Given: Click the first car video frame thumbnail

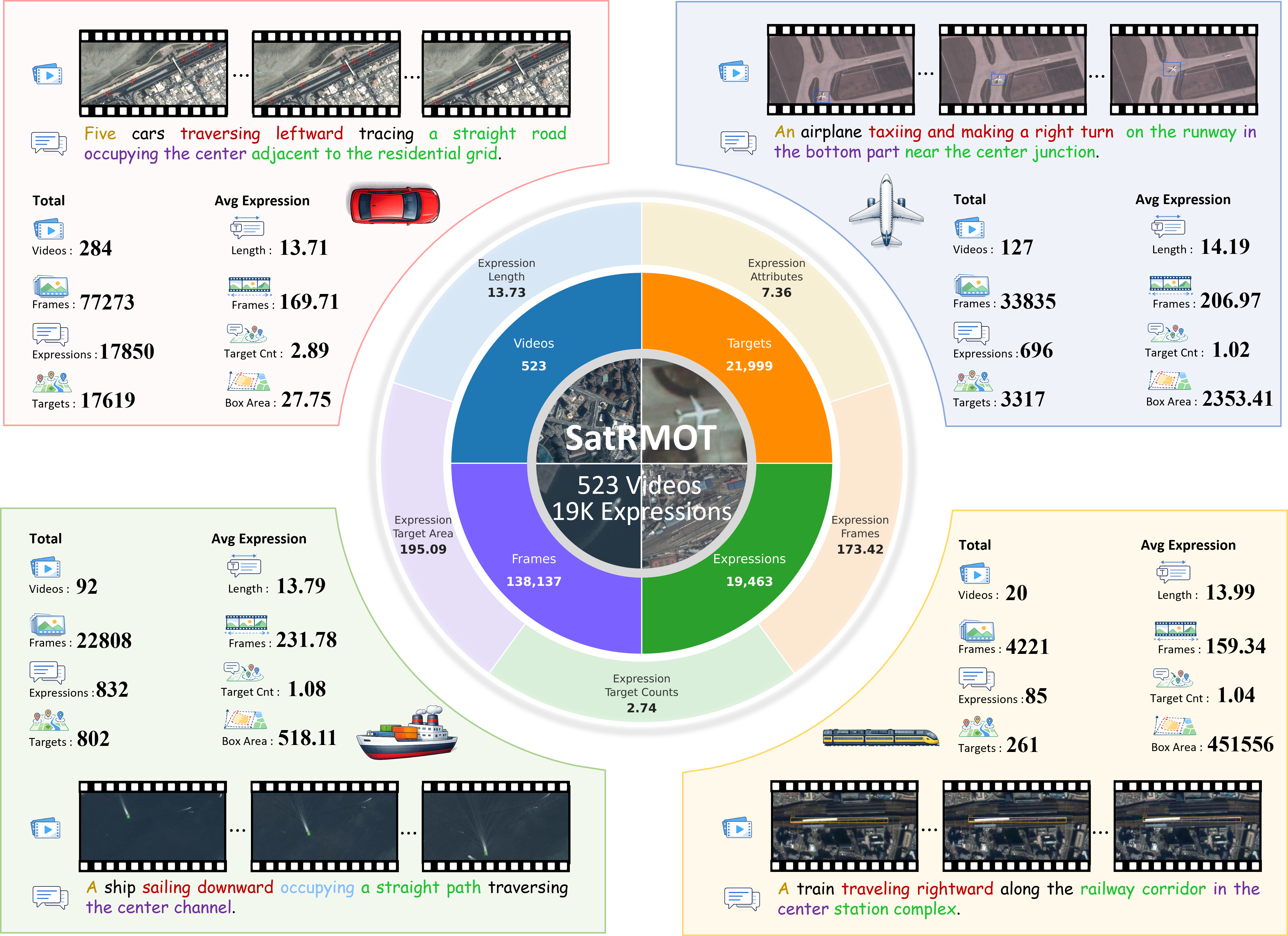Looking at the screenshot, I should tap(153, 74).
